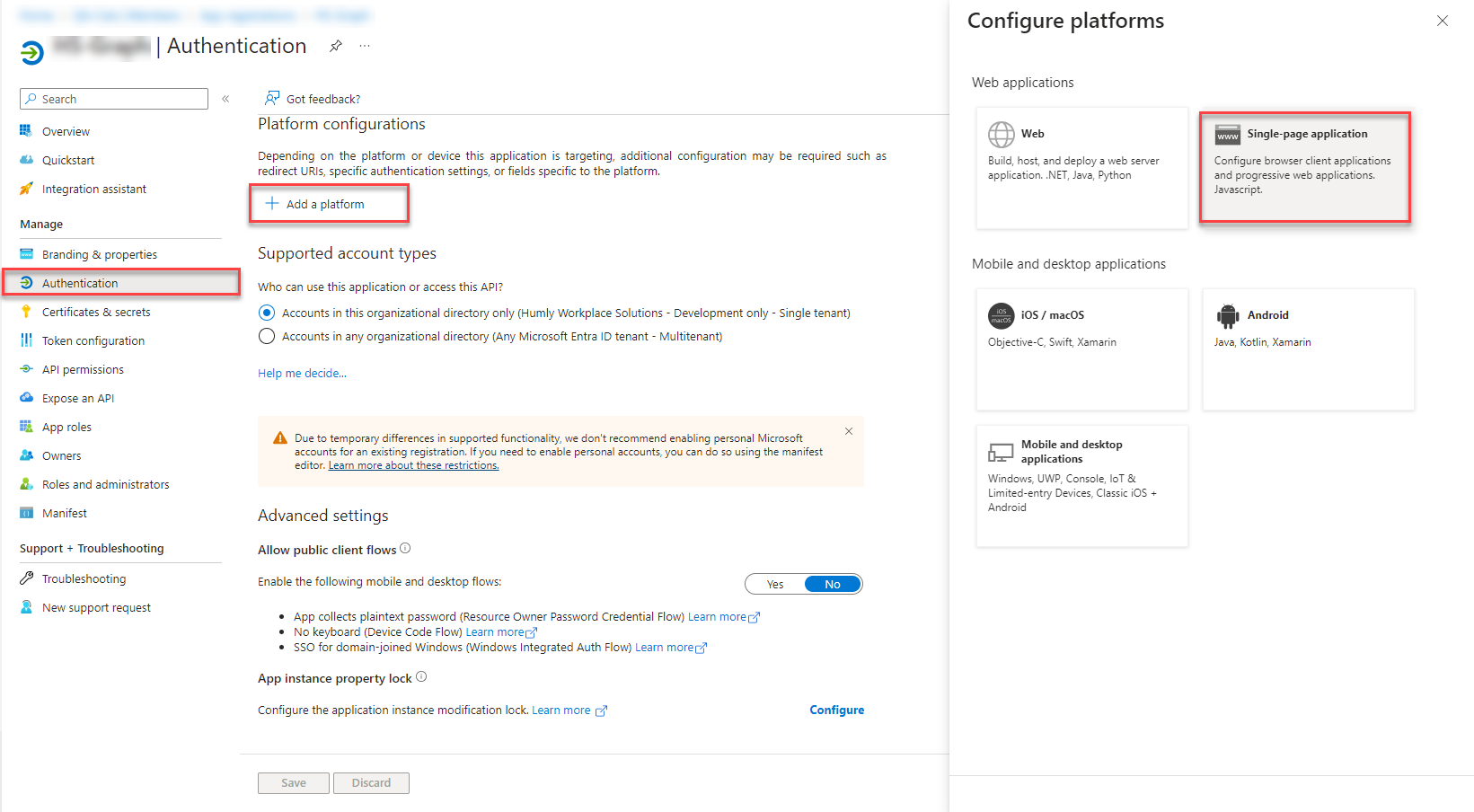Screen dimensions: 1474x812
Task: Open the Help me decide link
Action: [x=302, y=374]
